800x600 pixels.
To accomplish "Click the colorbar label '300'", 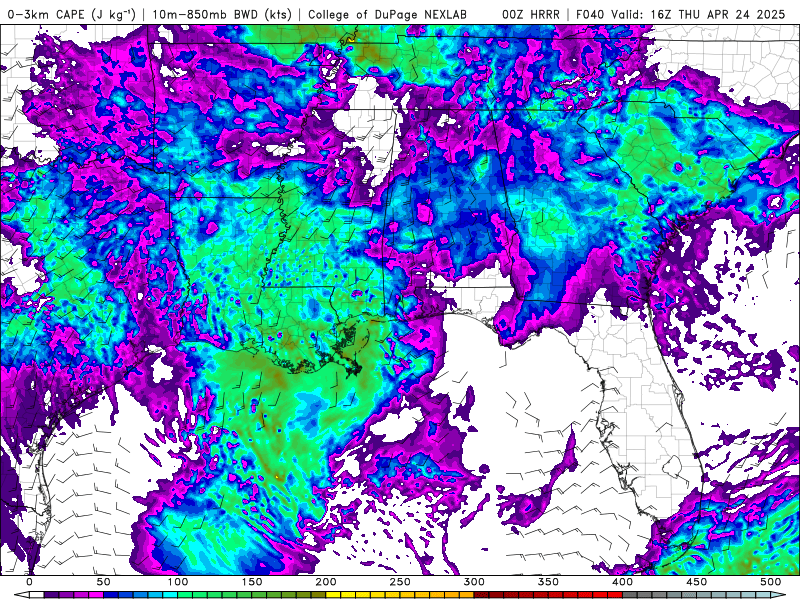I will (x=474, y=582).
